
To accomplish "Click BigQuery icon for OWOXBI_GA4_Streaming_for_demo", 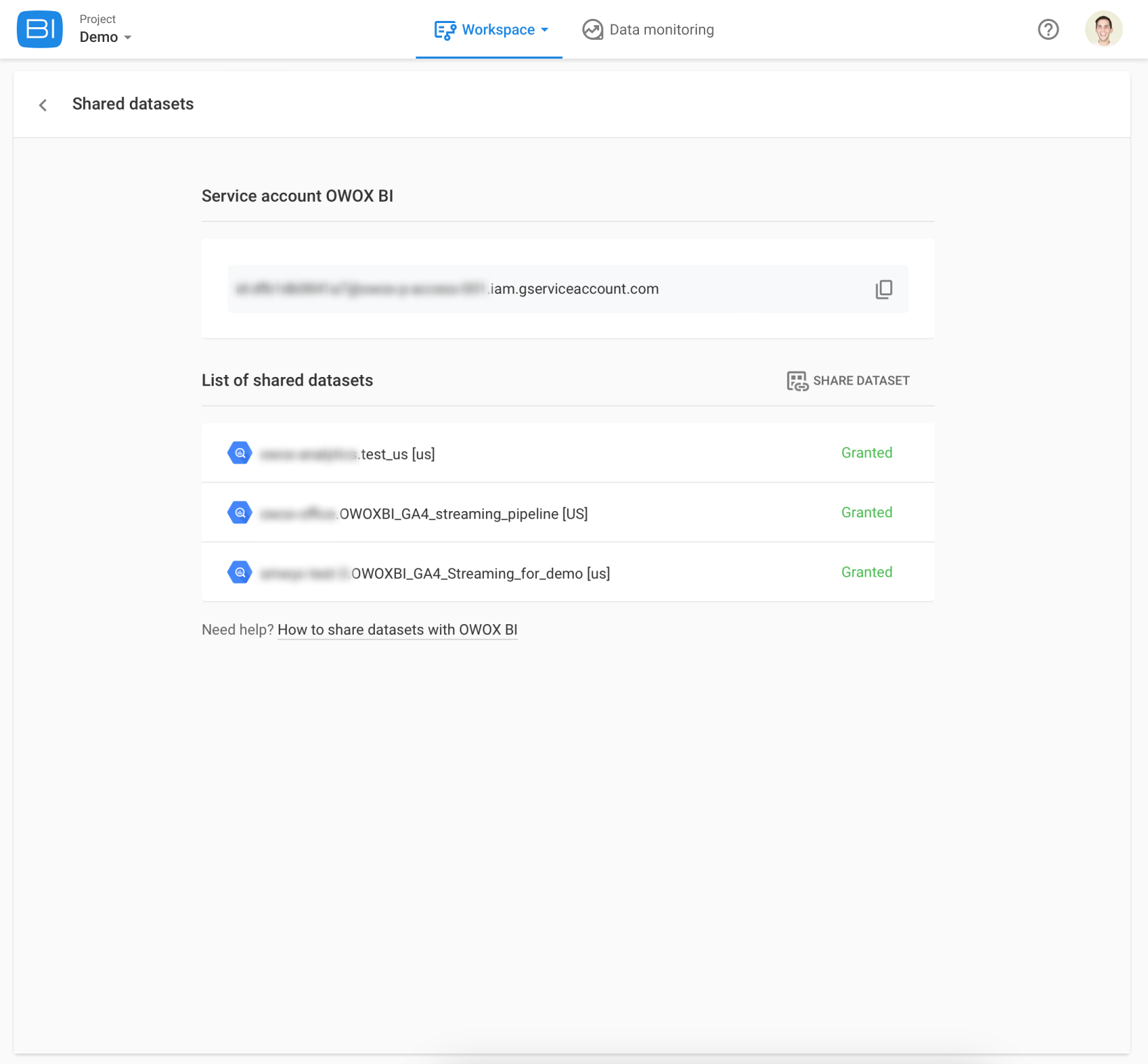I will tap(240, 572).
